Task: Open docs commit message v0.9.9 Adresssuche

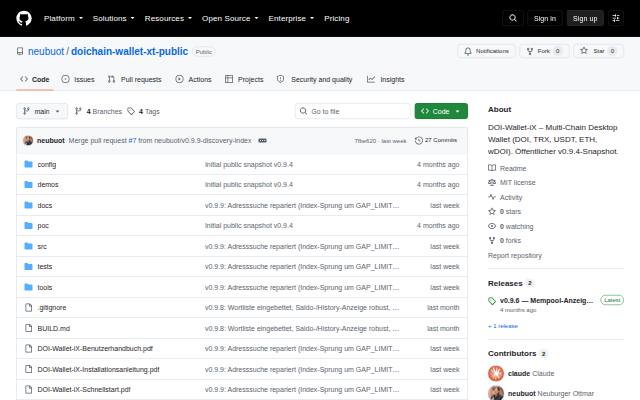Action: tap(302, 205)
